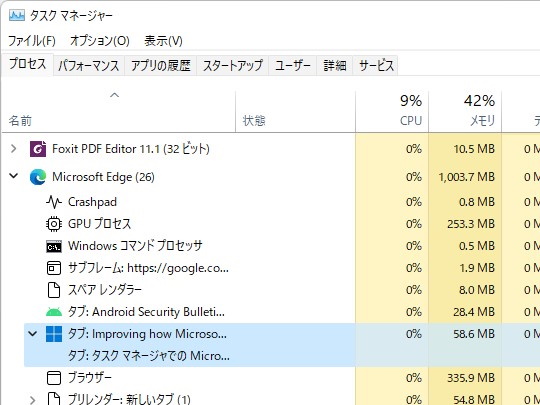Select the Windows logo tab icon
The image size is (540, 405).
[x=54, y=334]
